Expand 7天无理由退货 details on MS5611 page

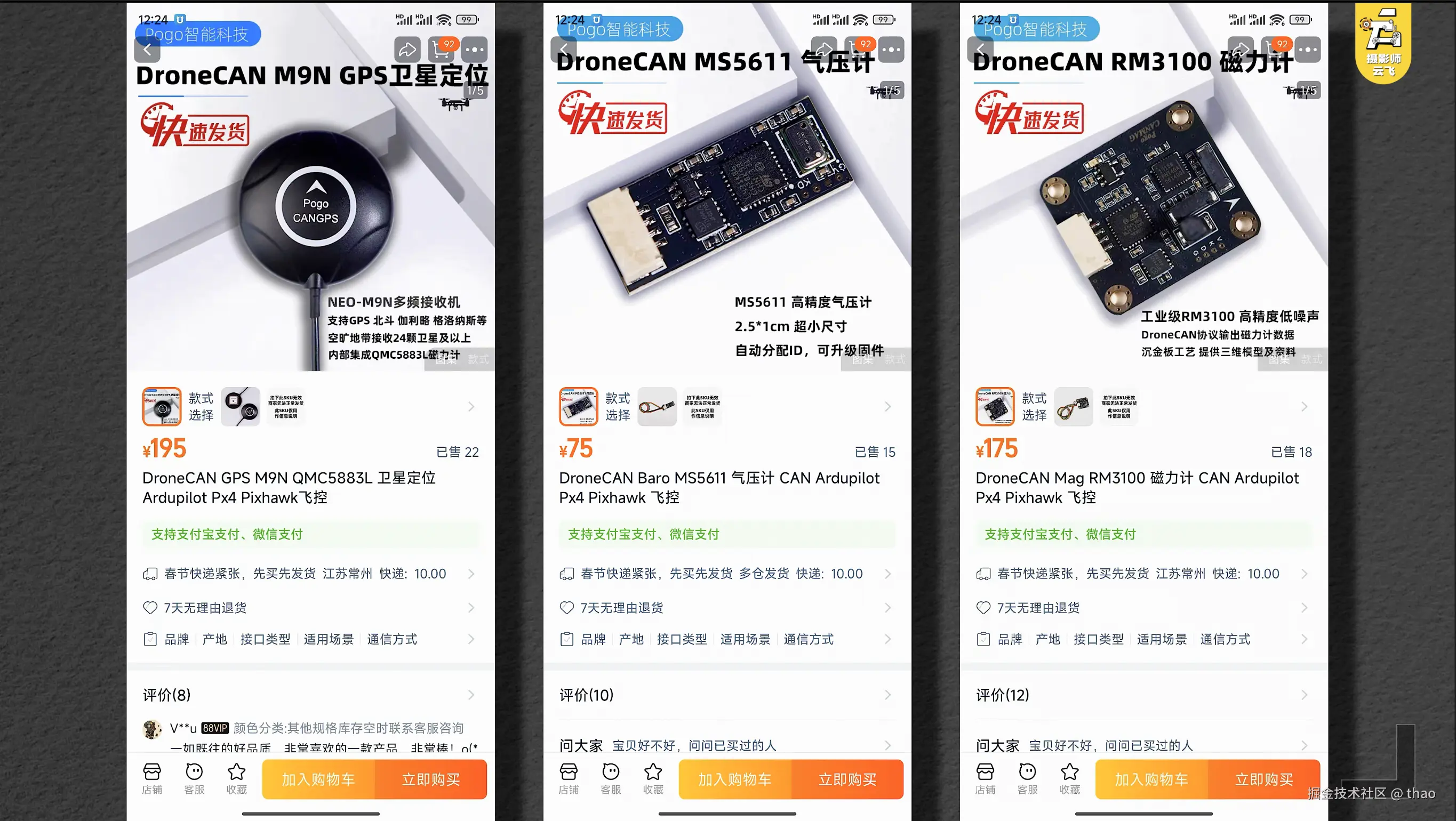(x=727, y=607)
